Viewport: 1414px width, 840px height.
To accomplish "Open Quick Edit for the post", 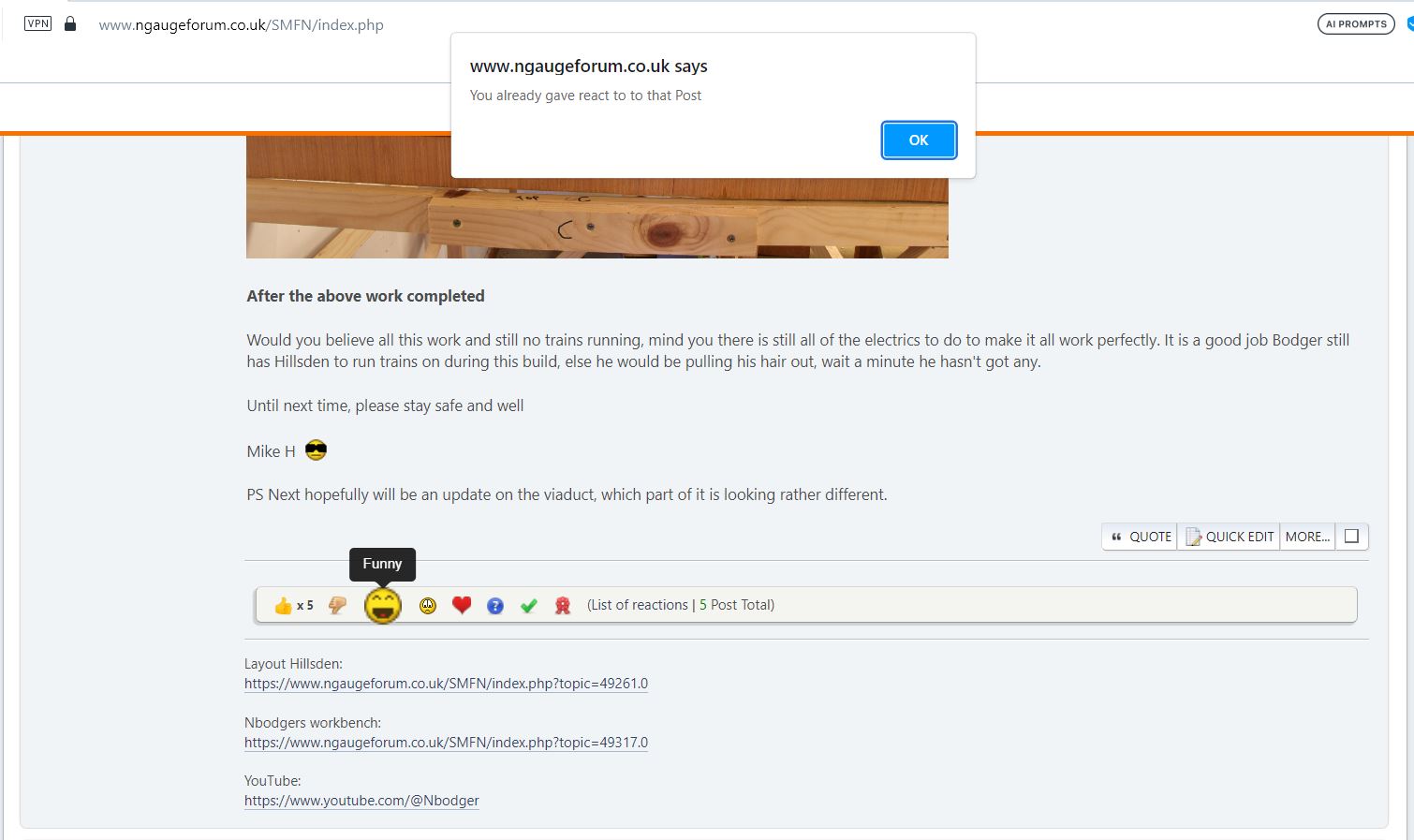I will coord(1230,537).
